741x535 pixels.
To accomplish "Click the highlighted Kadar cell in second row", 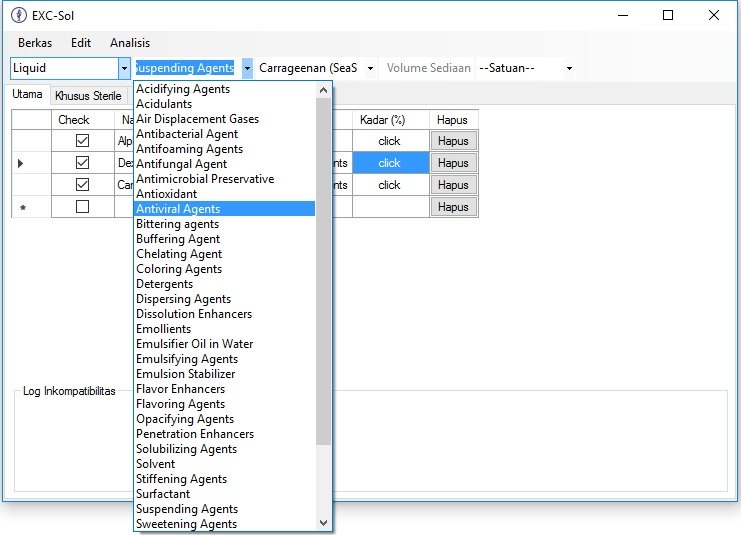I will tap(389, 163).
